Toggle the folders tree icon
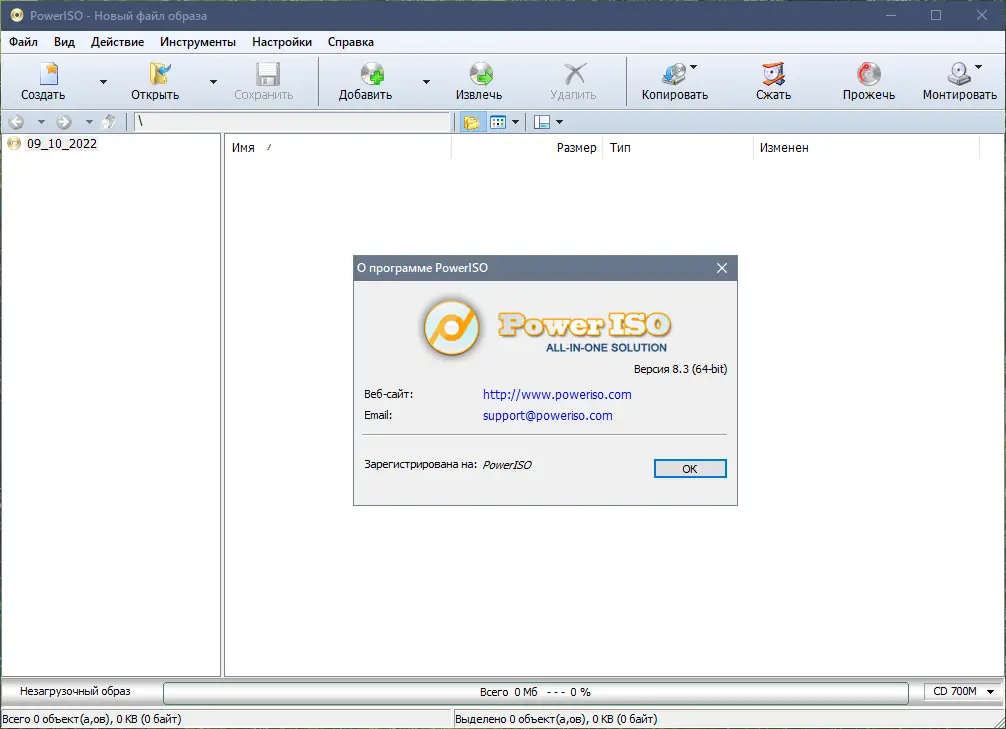 472,122
